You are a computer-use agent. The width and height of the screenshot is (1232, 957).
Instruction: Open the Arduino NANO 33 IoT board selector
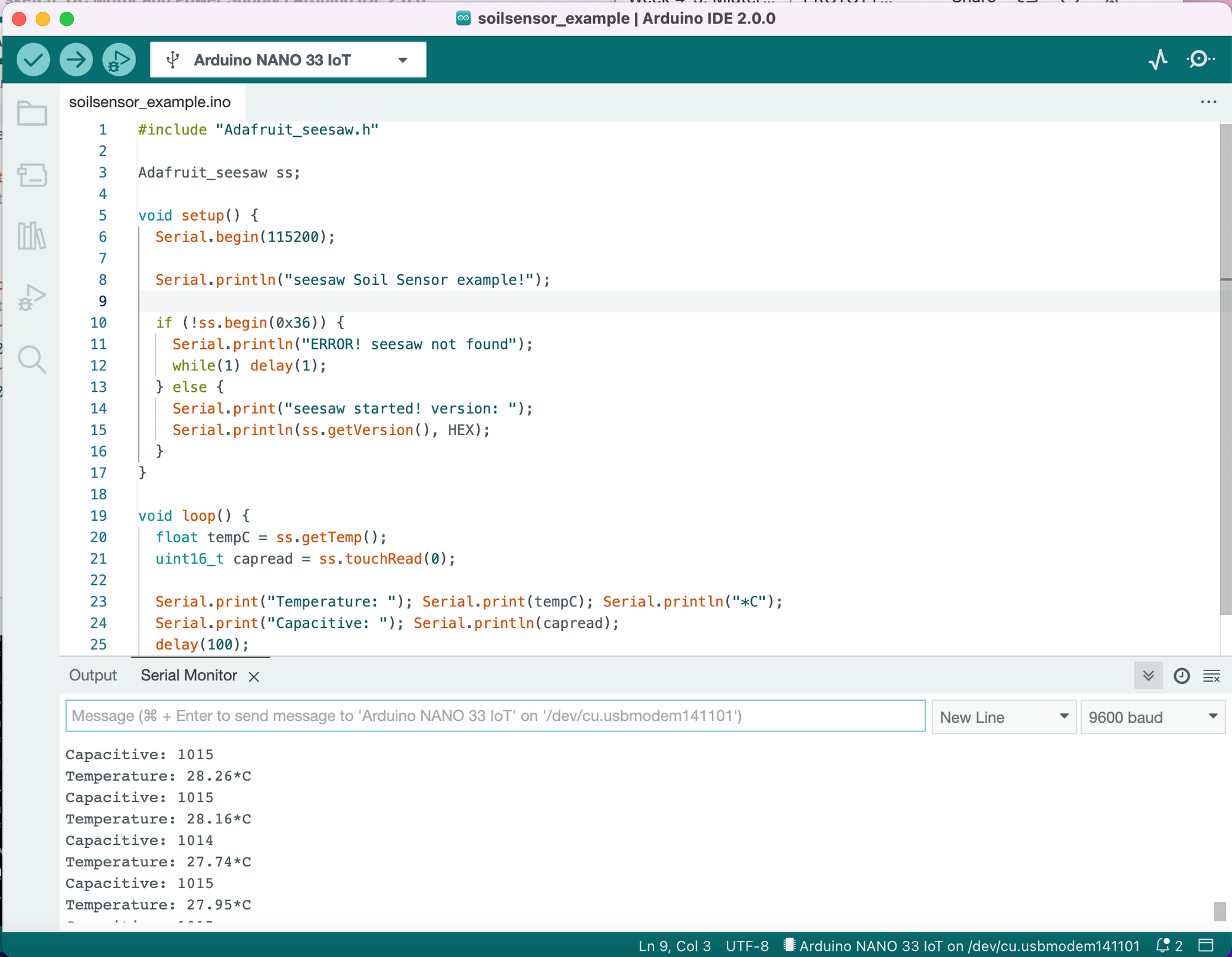(x=288, y=60)
